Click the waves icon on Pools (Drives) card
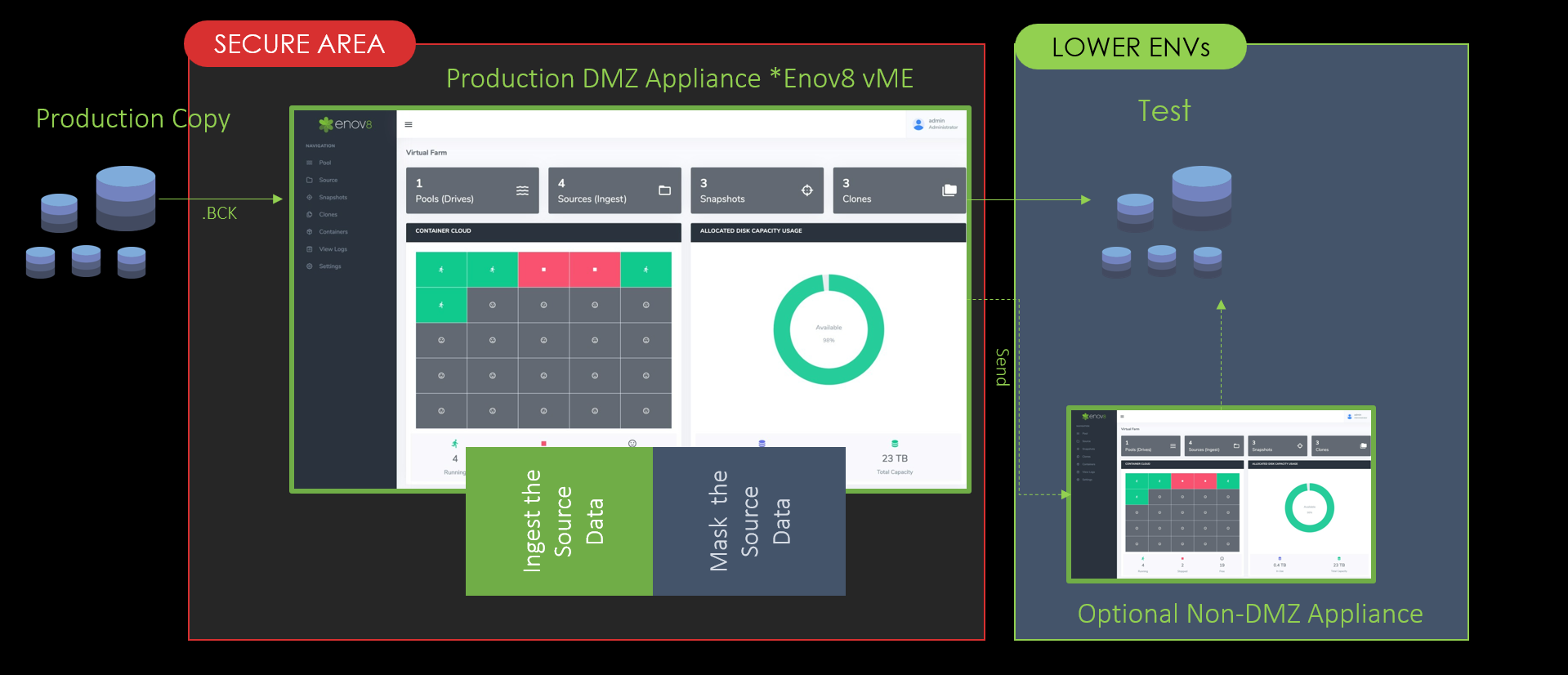Viewport: 1568px width, 675px height. tap(522, 190)
